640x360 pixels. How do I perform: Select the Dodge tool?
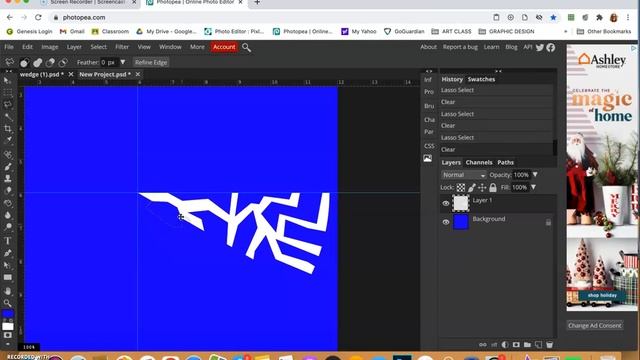click(7, 227)
